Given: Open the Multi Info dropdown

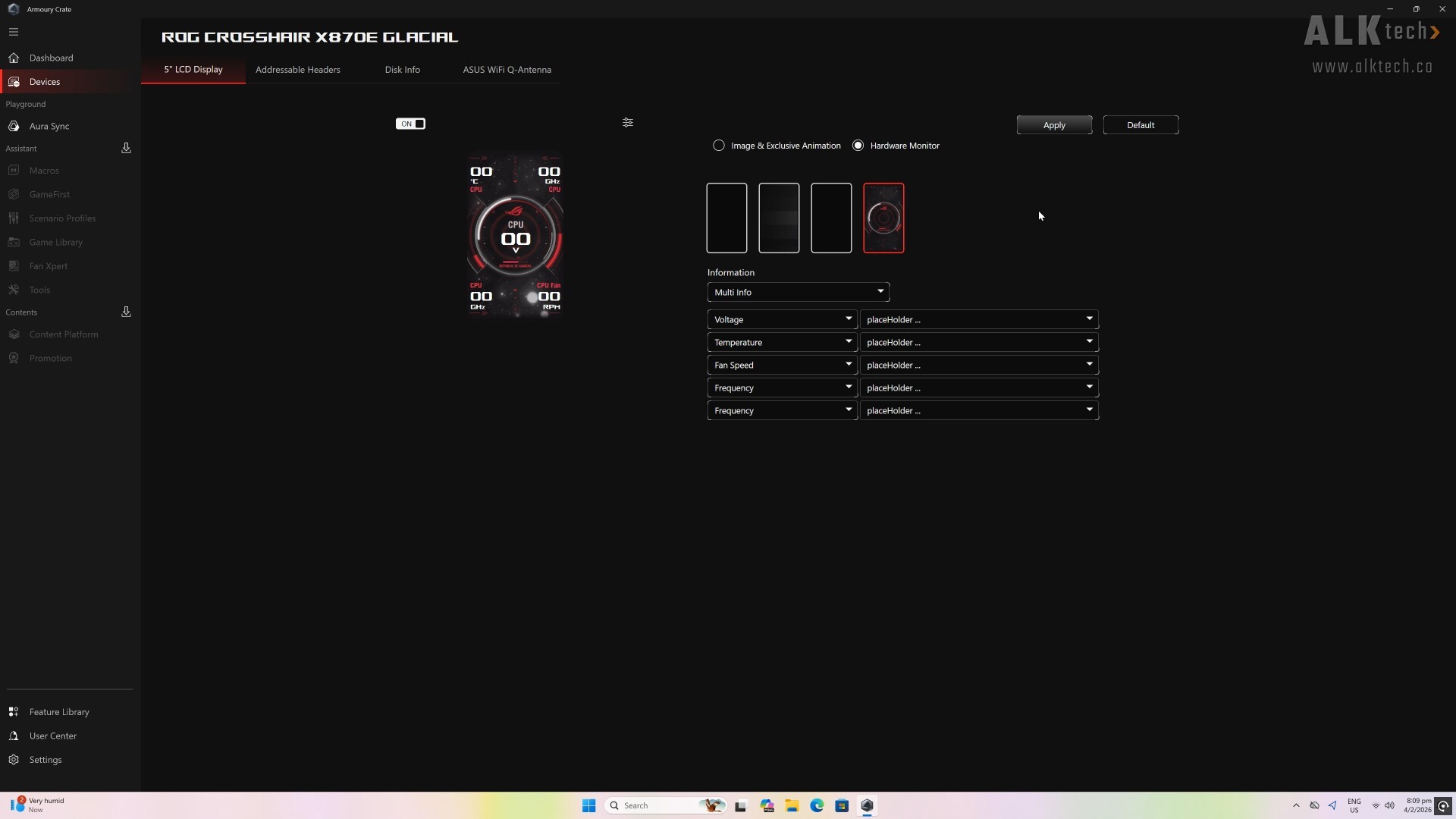Looking at the screenshot, I should 798,292.
